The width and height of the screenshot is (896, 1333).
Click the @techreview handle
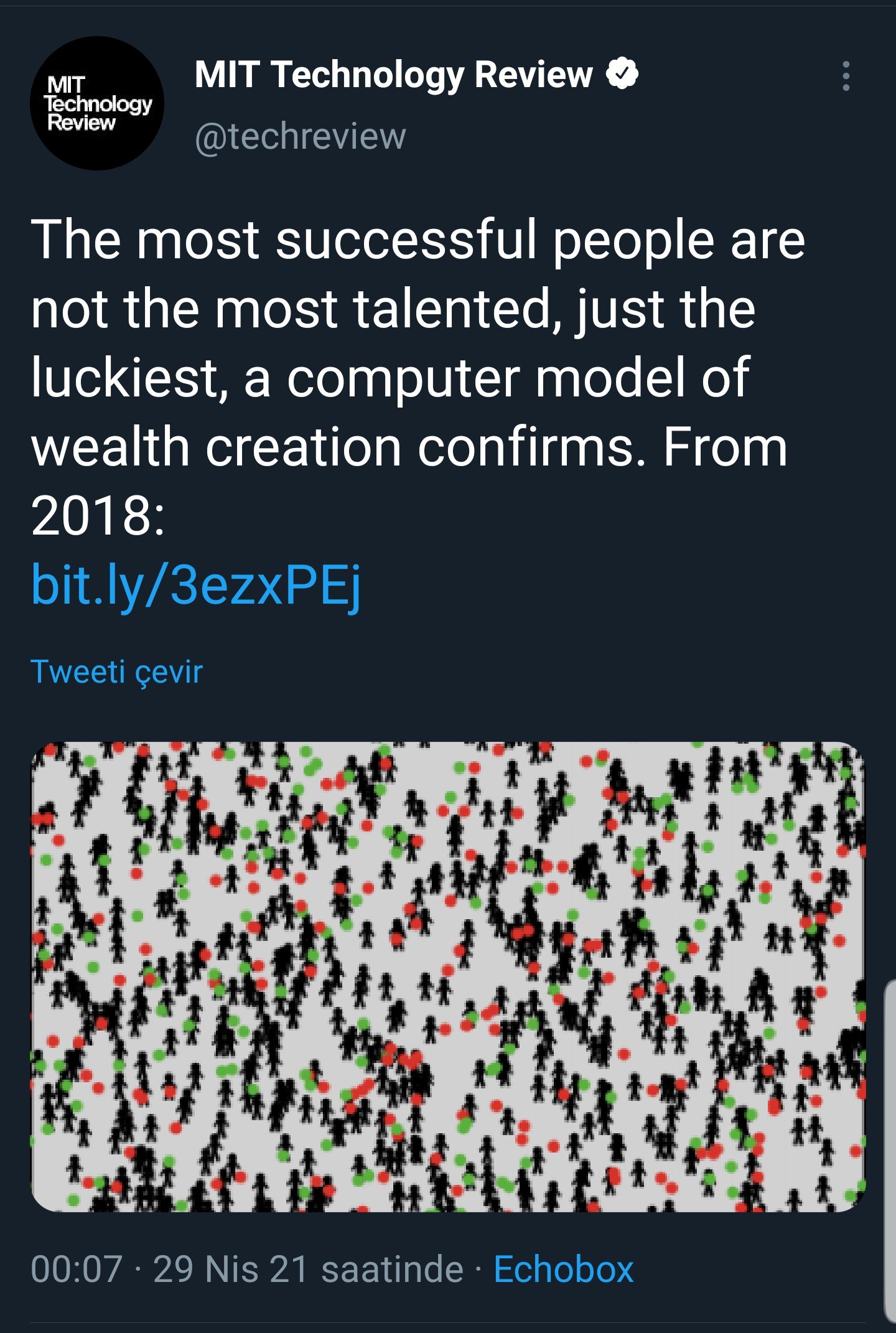click(x=301, y=136)
